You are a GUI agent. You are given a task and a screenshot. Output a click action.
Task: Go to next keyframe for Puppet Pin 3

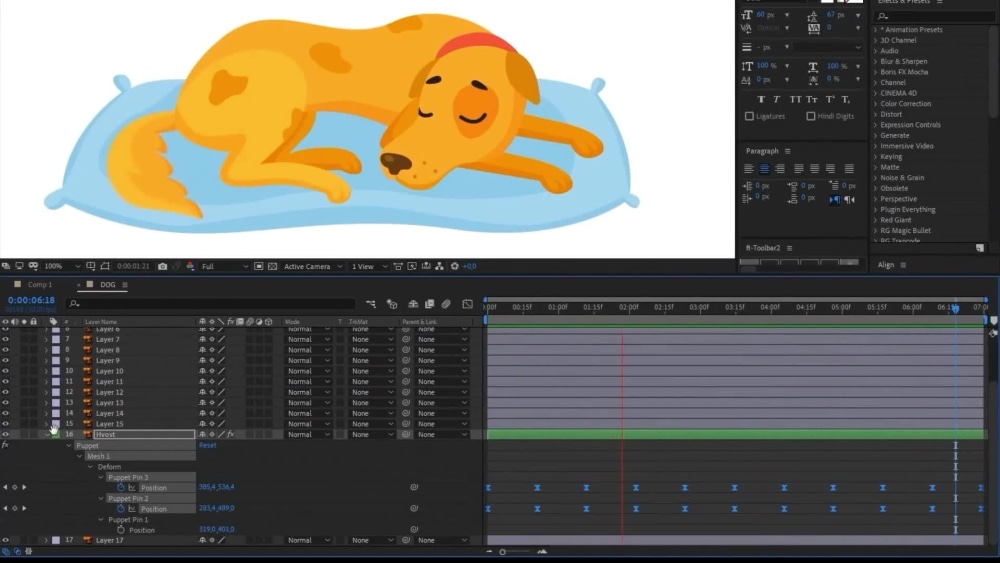click(x=24, y=487)
